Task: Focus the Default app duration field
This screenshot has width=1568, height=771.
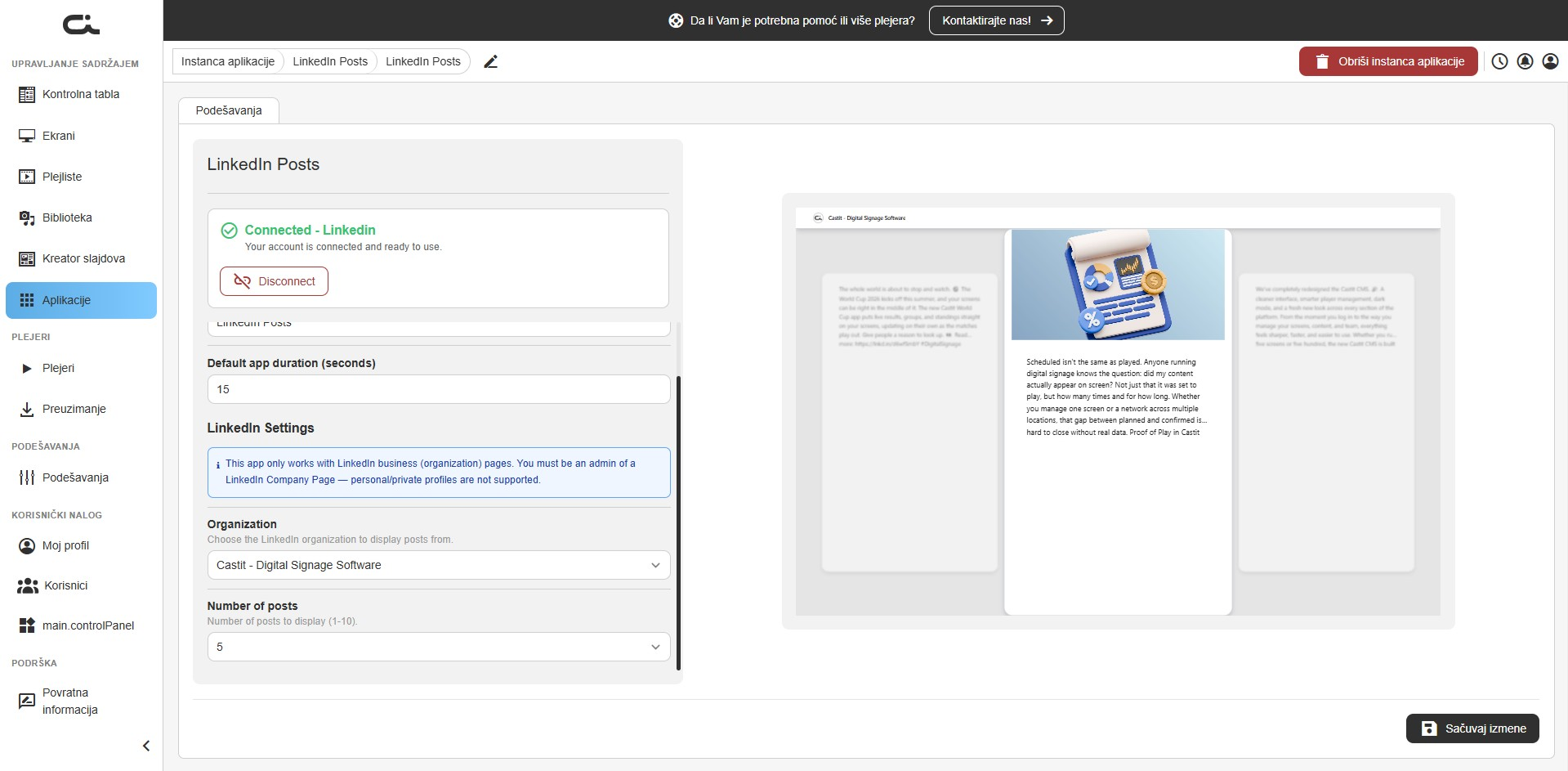Action: tap(439, 389)
